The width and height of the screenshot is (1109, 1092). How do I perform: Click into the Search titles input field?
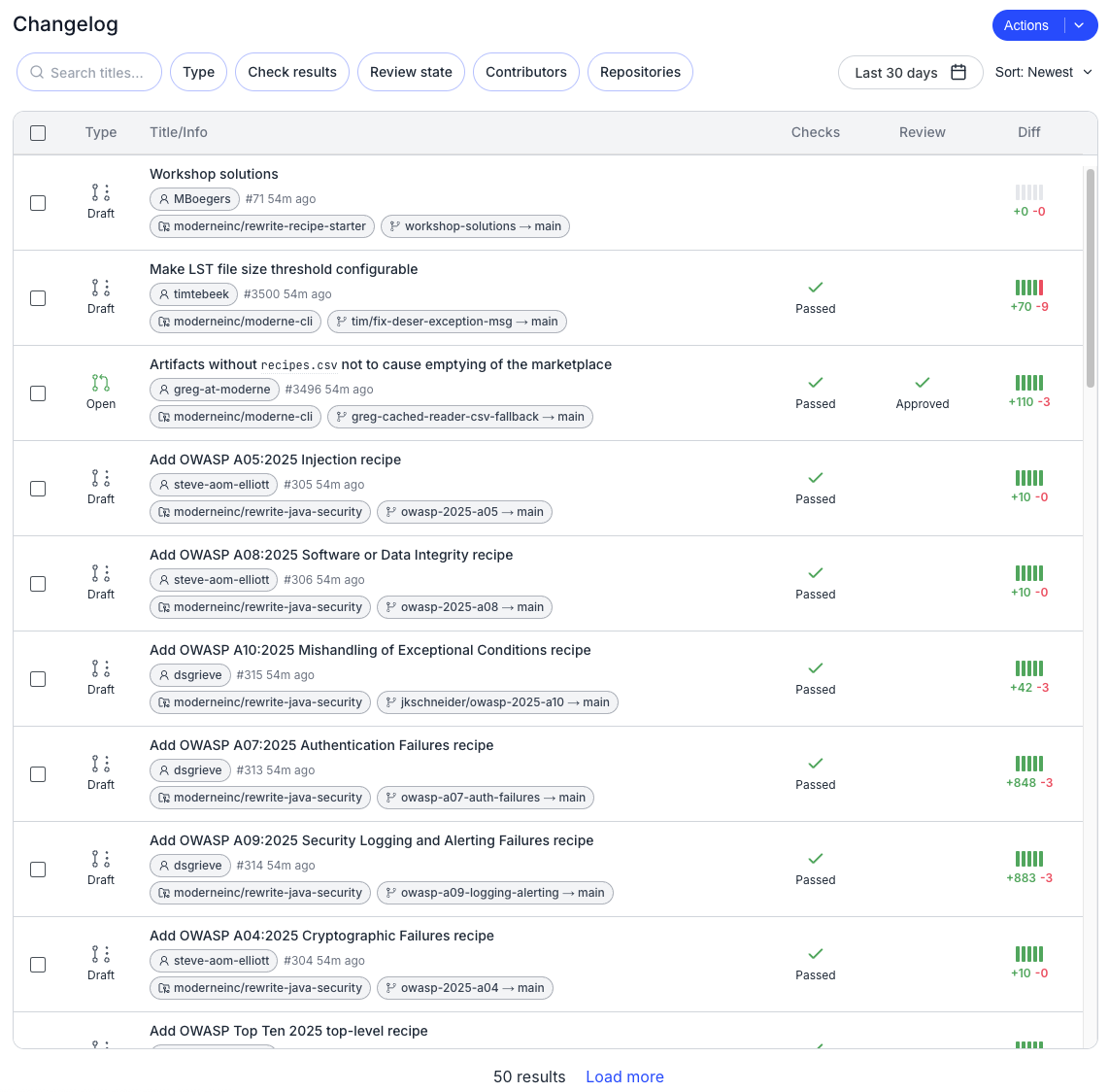pos(89,72)
